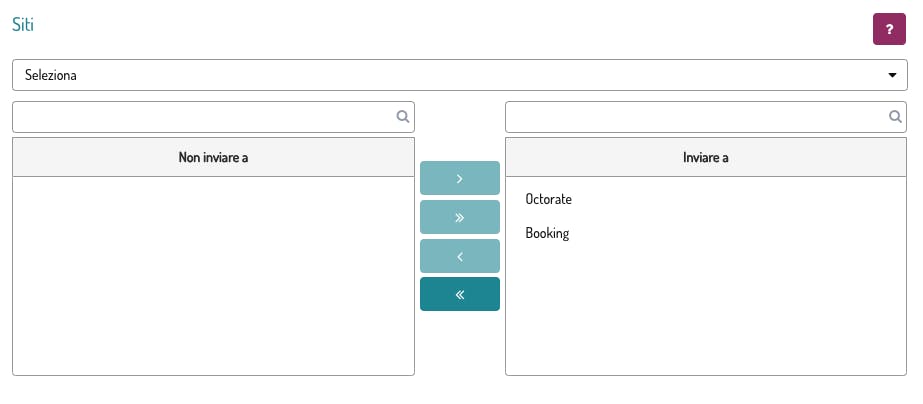The width and height of the screenshot is (923, 404).
Task: Expand the dropdown using its caret arrow
Action: coord(892,75)
